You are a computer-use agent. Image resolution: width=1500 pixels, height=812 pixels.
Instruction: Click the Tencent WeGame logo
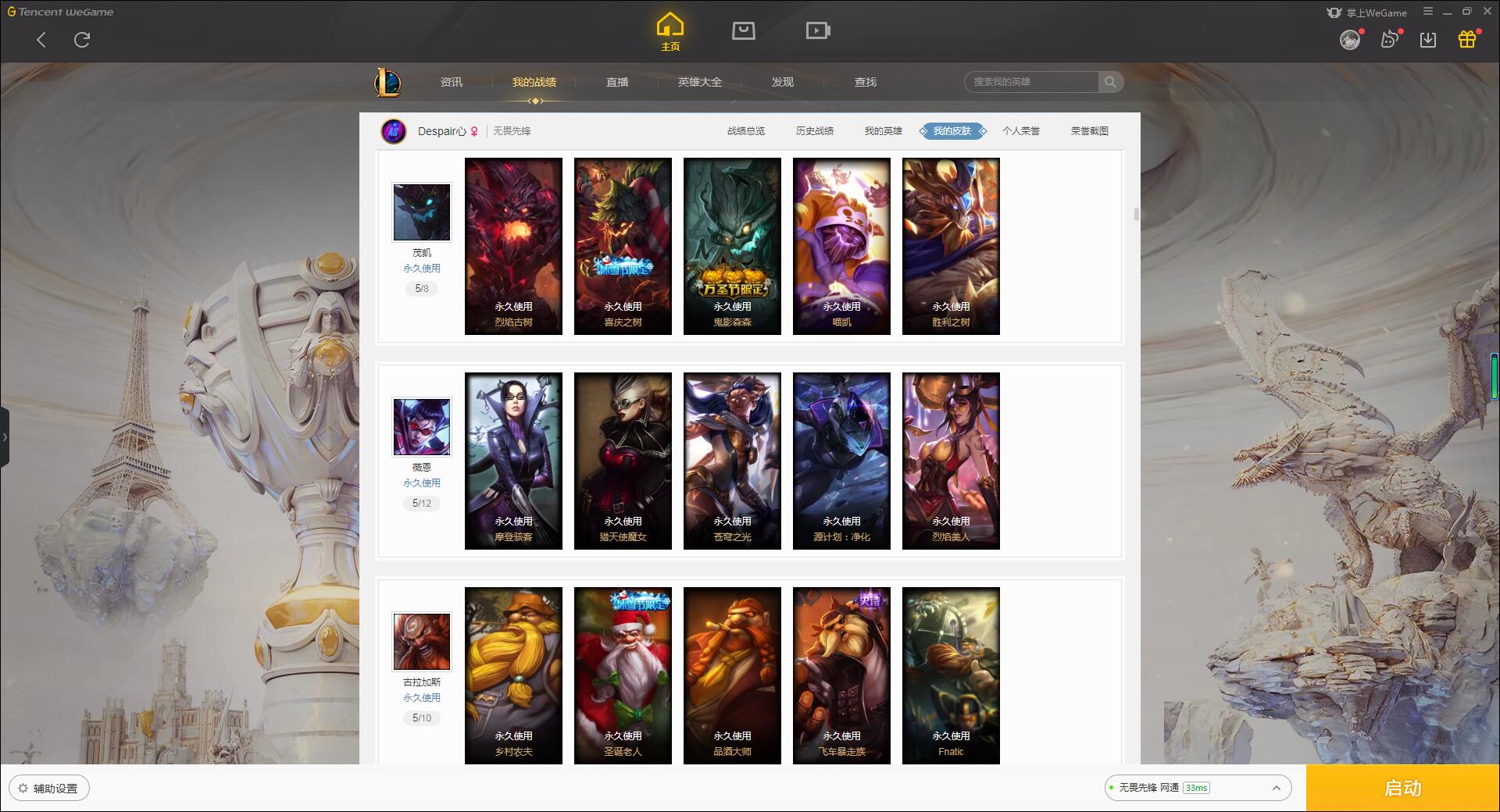[60, 12]
